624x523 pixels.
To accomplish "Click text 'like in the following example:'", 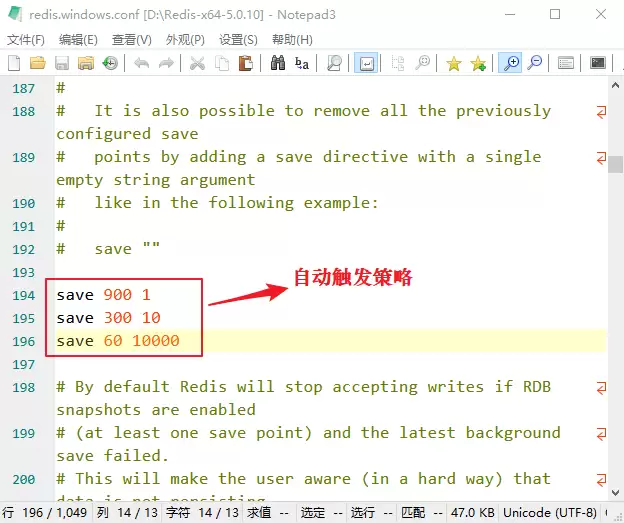I will (236, 203).
